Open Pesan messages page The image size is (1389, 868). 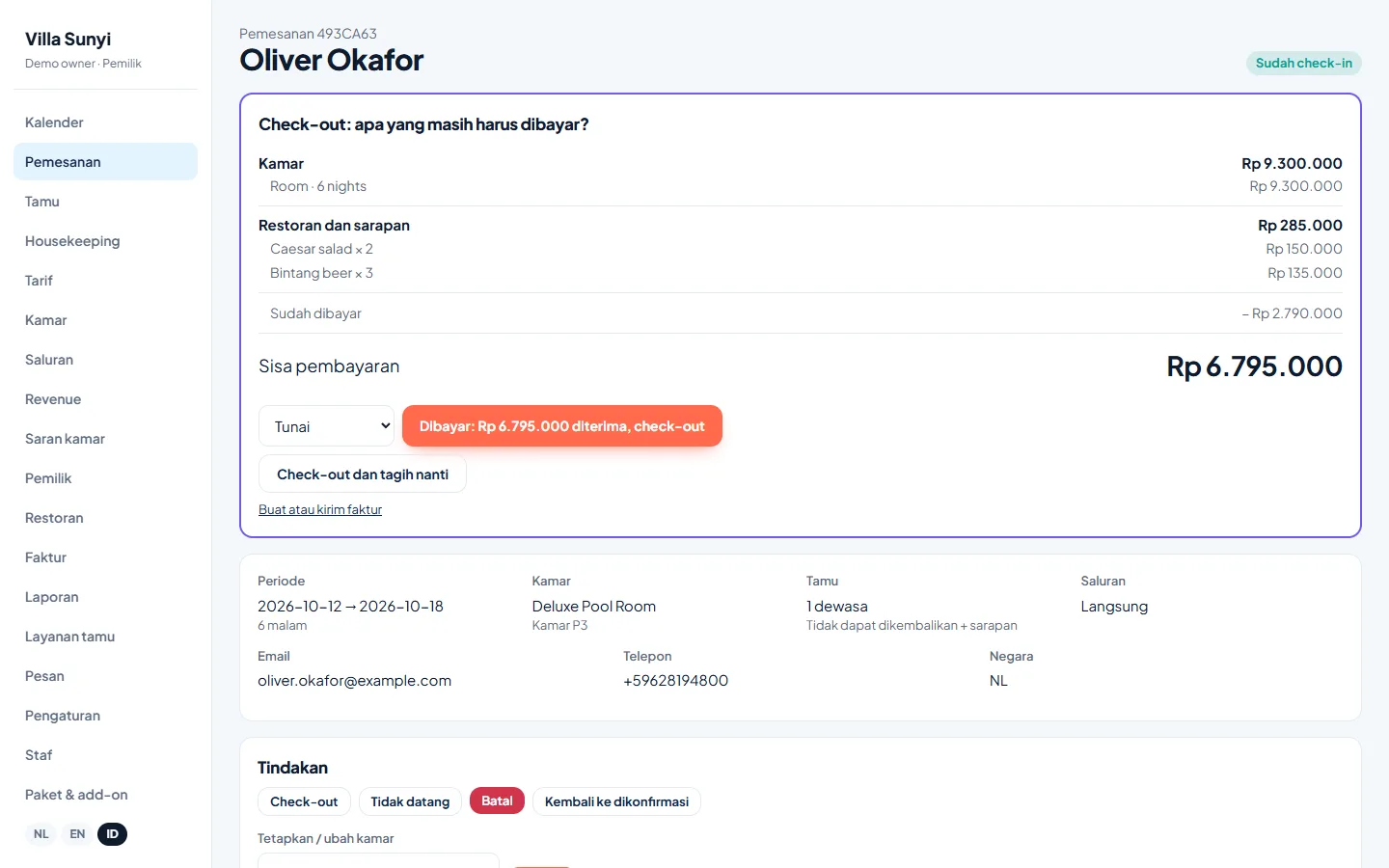point(105,676)
